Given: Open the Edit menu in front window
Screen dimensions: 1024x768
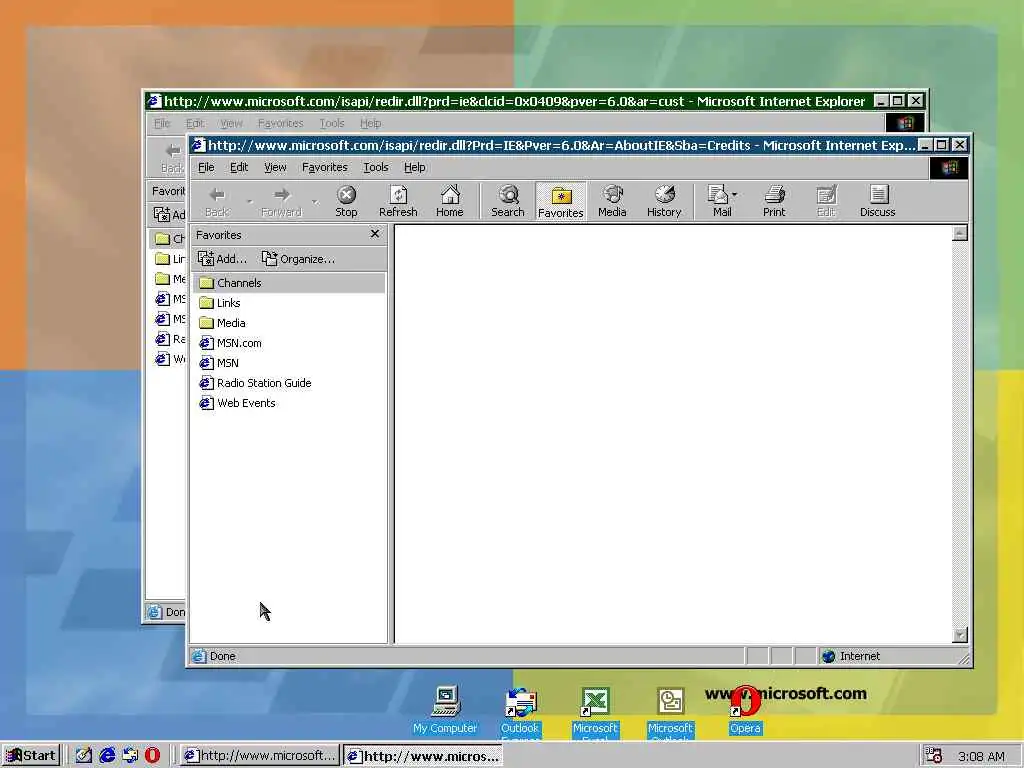Looking at the screenshot, I should [239, 167].
